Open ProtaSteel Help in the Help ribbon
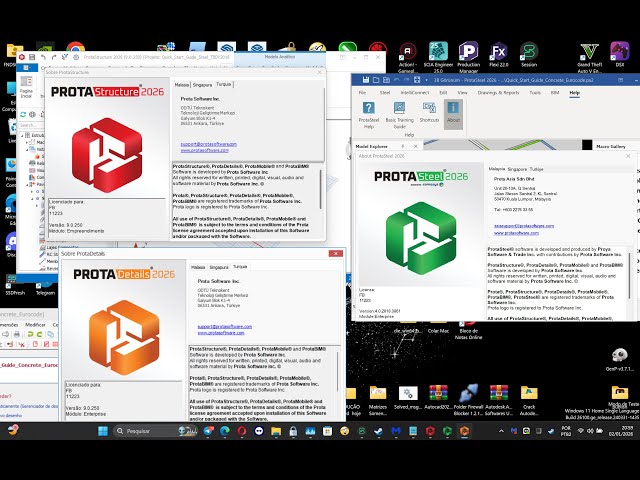Viewport: 640px width, 480px height. [x=369, y=115]
